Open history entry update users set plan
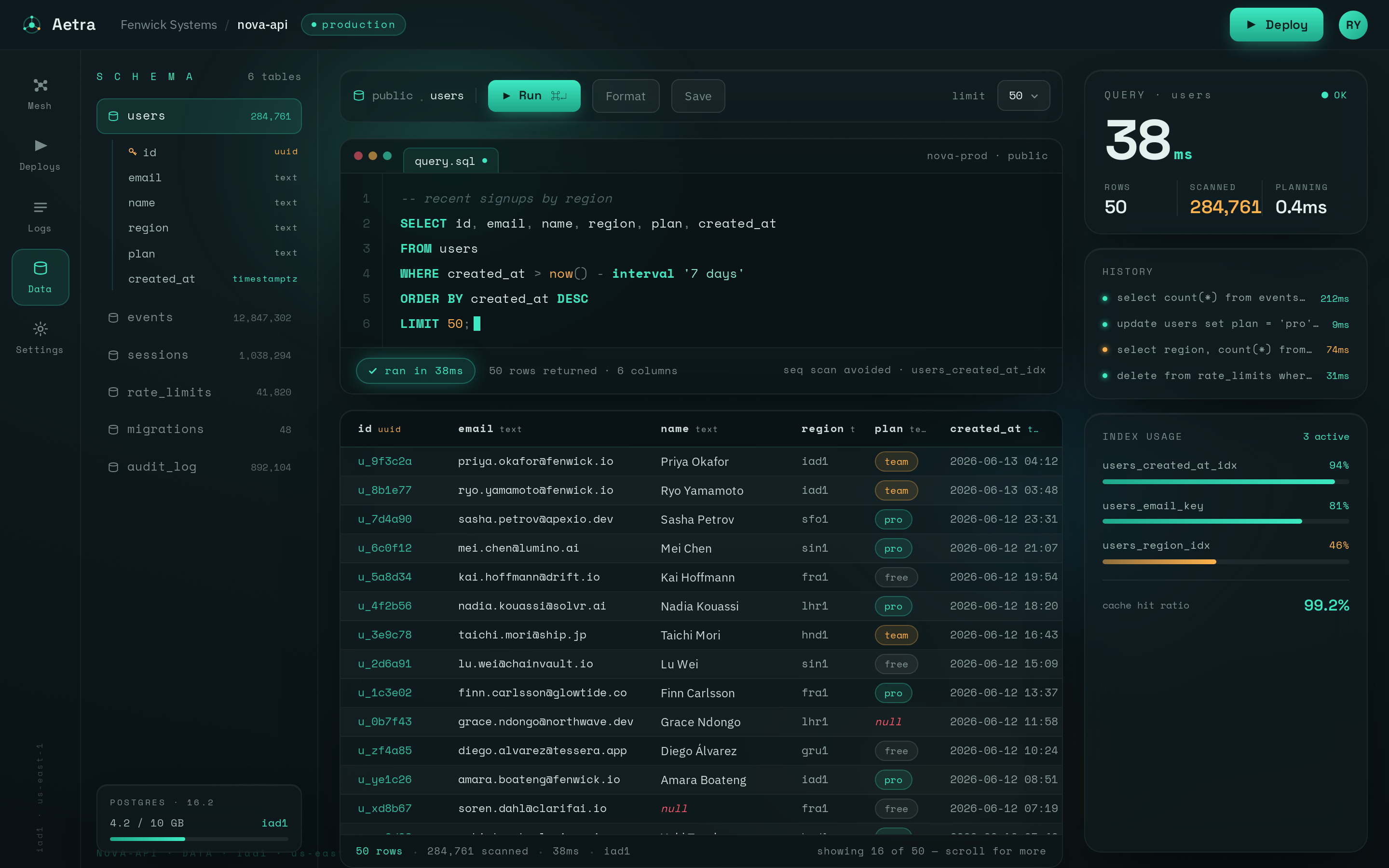This screenshot has height=868, width=1389. click(1226, 324)
